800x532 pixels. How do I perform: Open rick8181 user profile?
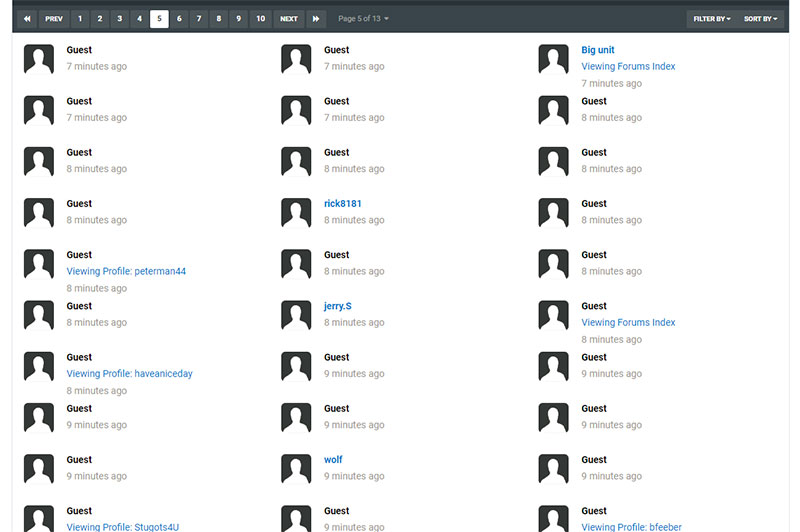click(x=342, y=204)
